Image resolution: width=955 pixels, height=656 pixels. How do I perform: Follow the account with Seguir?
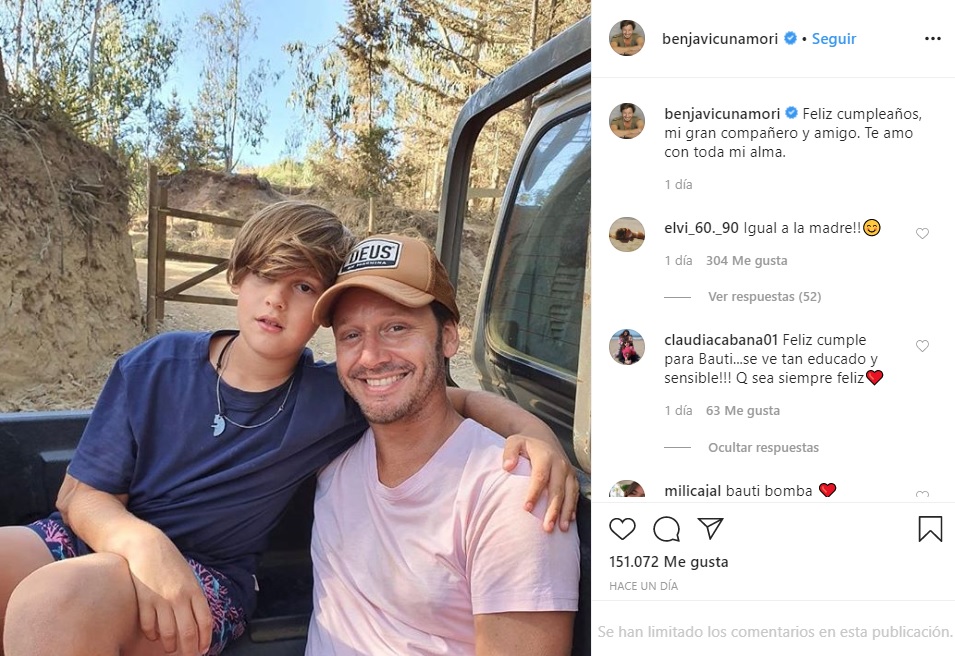pyautogui.click(x=833, y=39)
